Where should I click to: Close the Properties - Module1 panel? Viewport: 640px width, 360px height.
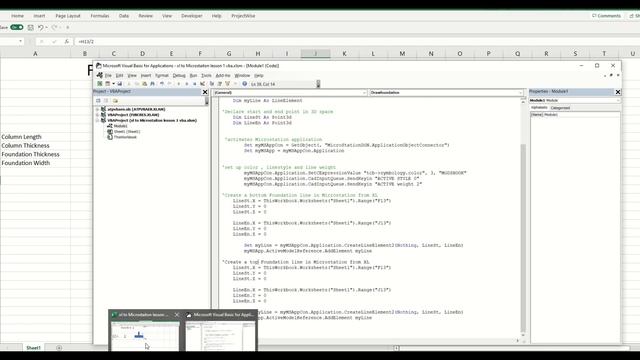click(618, 92)
